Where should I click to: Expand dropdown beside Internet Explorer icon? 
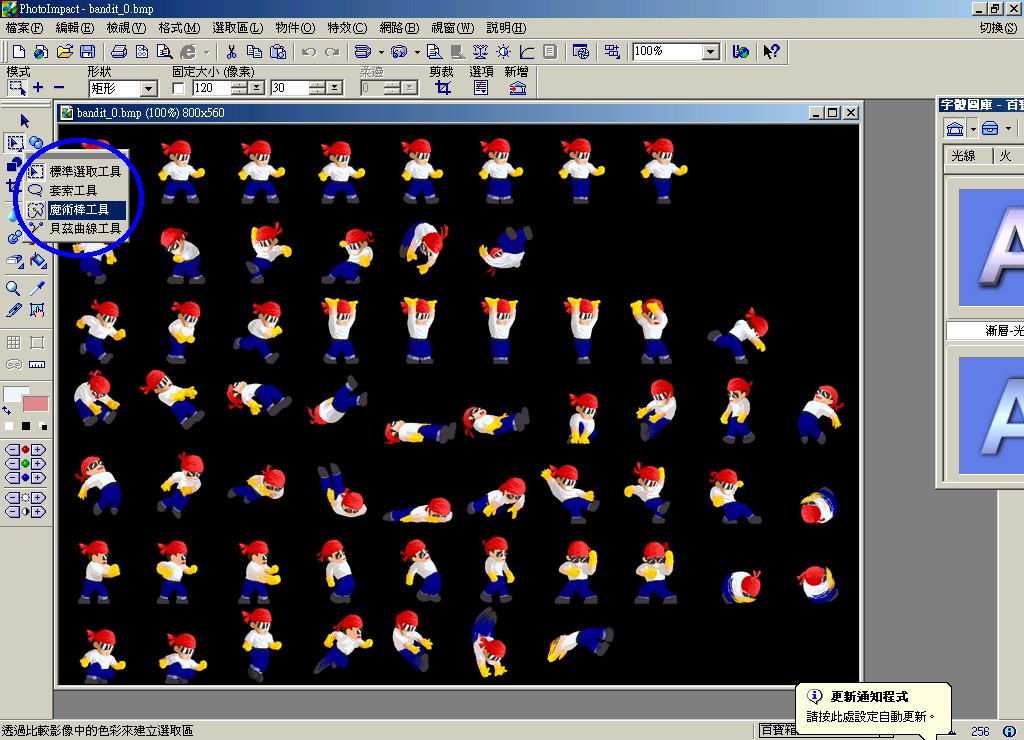[206, 52]
